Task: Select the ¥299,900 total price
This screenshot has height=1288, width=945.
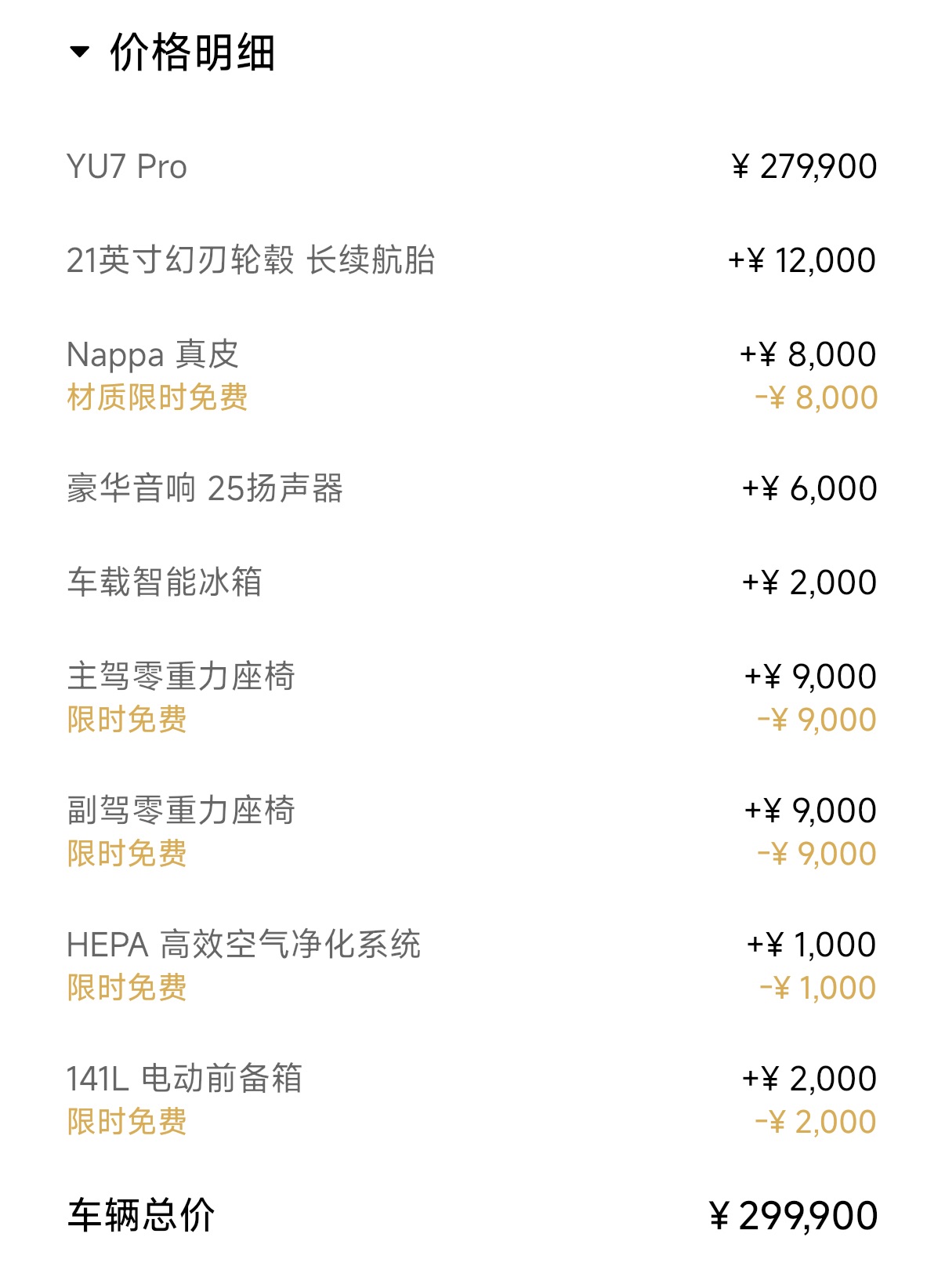Action: pos(793,1216)
